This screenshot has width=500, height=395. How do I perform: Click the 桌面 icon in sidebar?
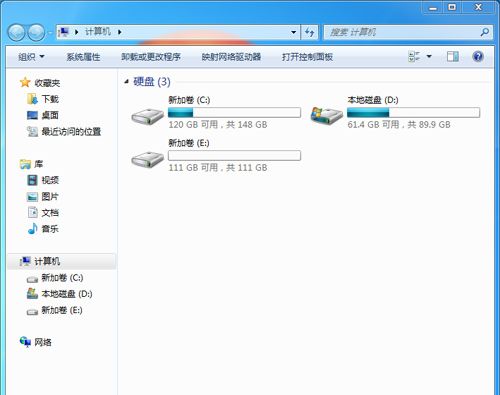[32, 115]
